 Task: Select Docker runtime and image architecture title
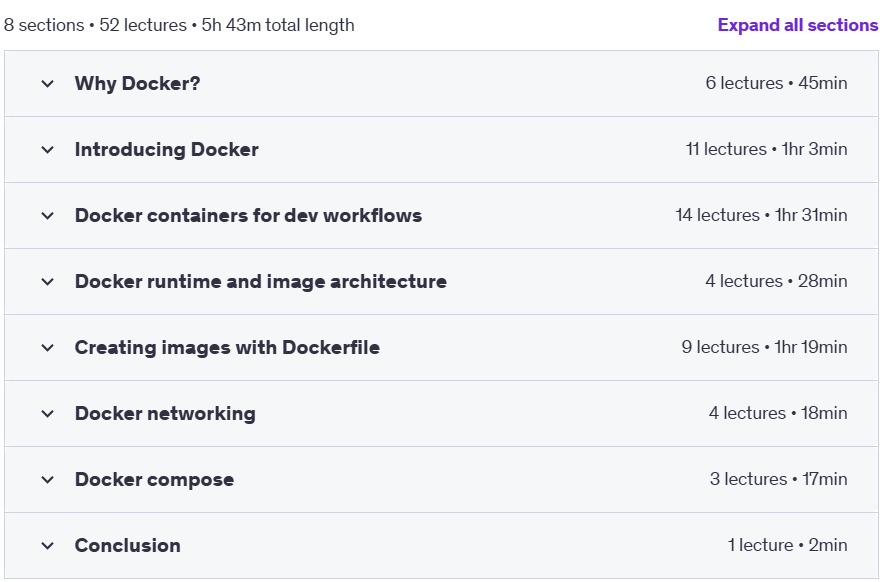(x=261, y=281)
